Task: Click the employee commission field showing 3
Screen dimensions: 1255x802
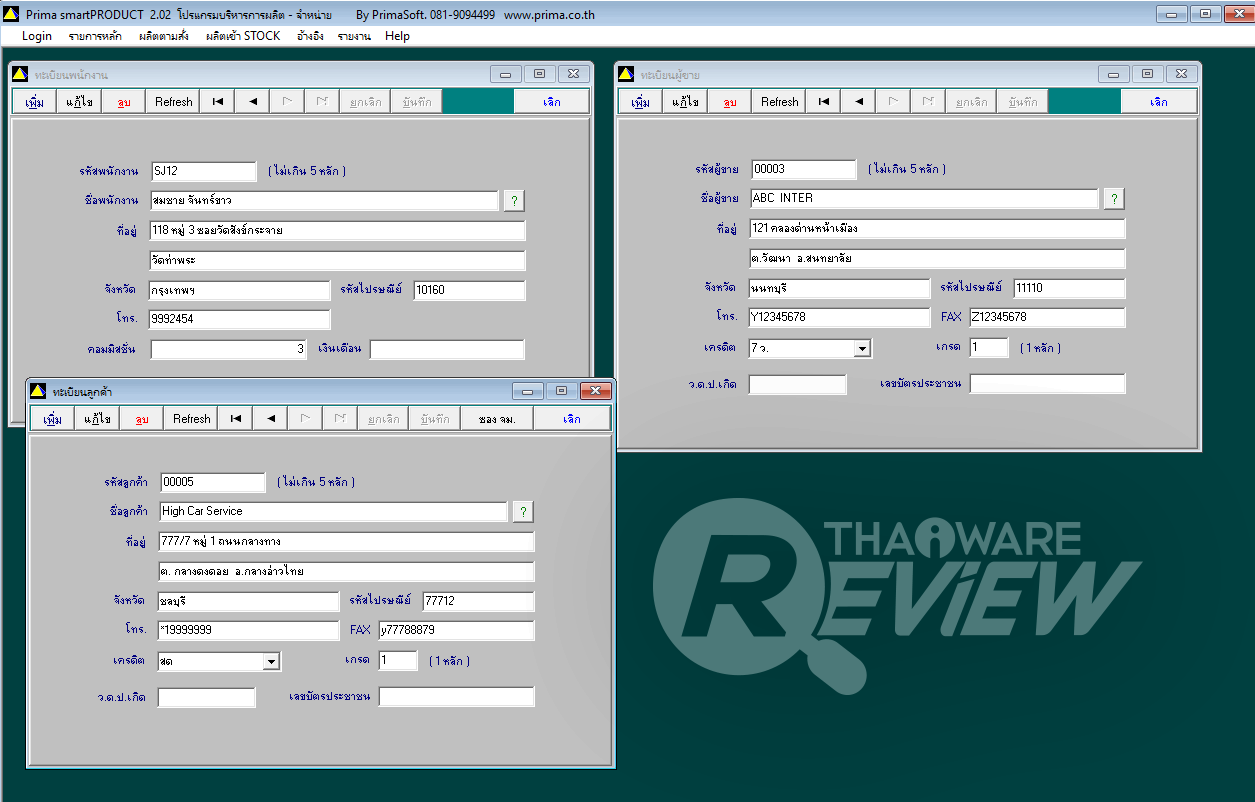Action: (x=228, y=350)
